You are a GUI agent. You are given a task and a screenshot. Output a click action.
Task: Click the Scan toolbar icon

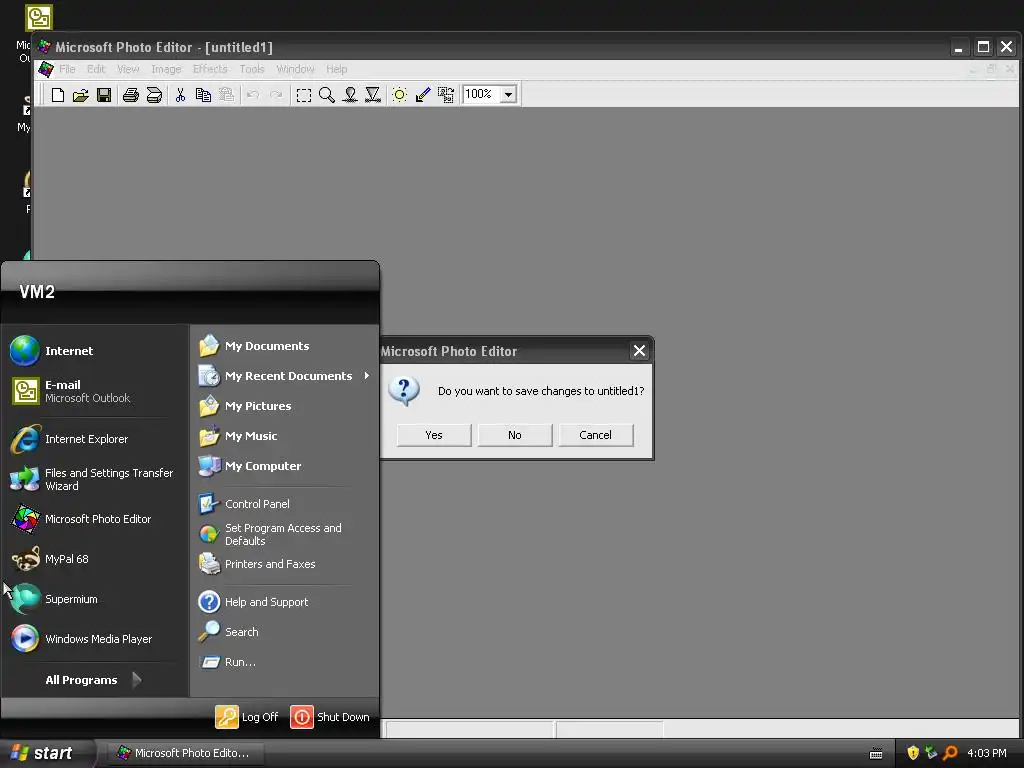click(154, 95)
